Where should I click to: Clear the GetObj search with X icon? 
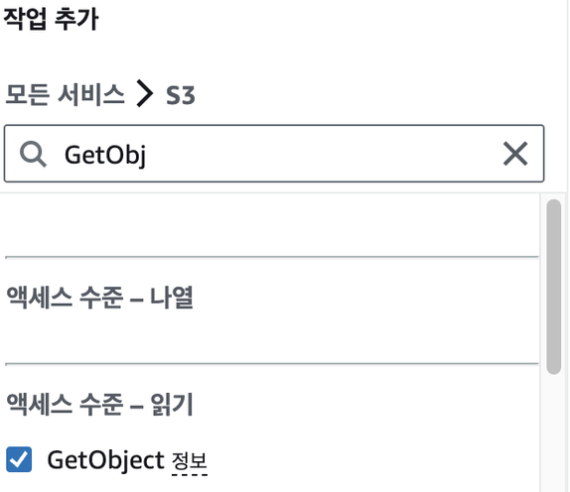point(515,154)
